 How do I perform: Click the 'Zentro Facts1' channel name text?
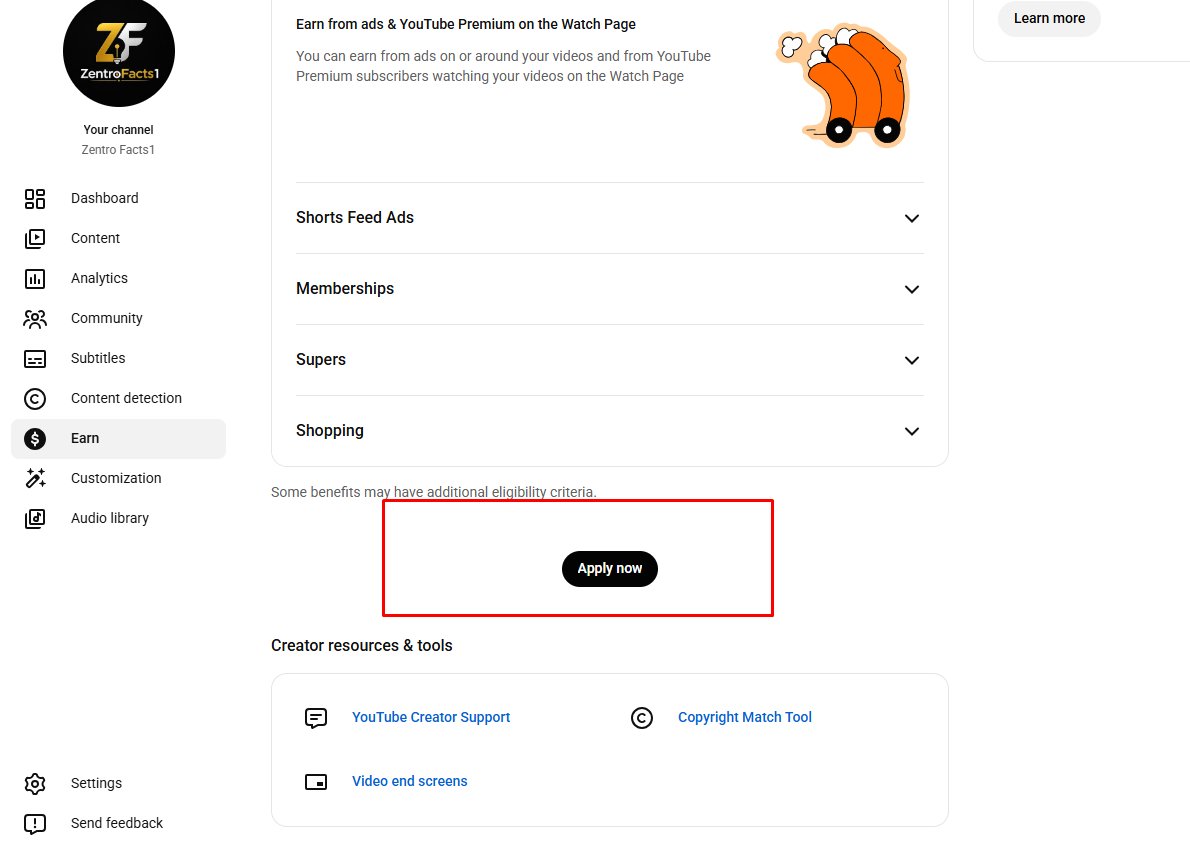[118, 150]
